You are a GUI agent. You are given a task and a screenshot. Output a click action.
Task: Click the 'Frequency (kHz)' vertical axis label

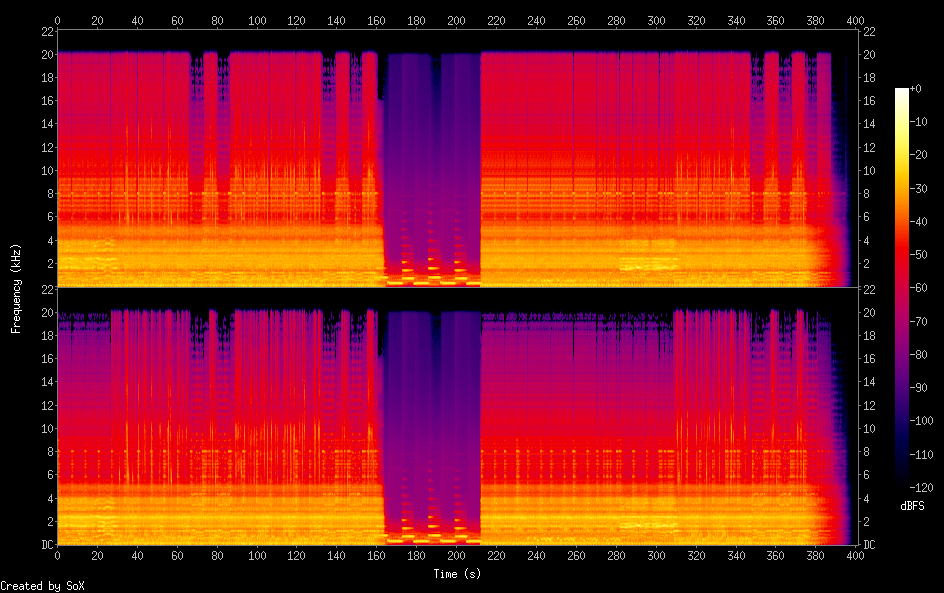point(15,288)
